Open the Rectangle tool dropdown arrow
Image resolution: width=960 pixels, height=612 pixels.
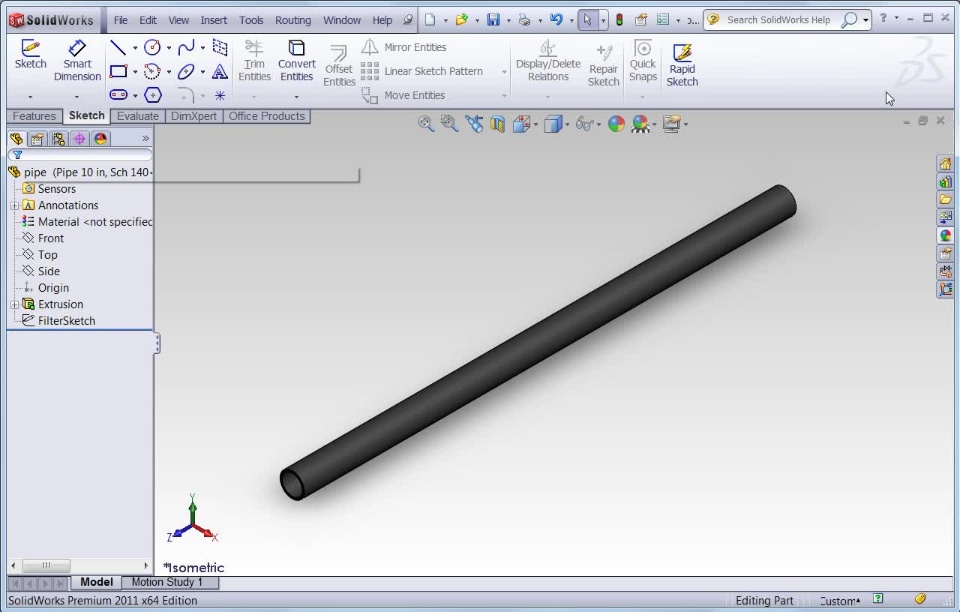pos(135,72)
